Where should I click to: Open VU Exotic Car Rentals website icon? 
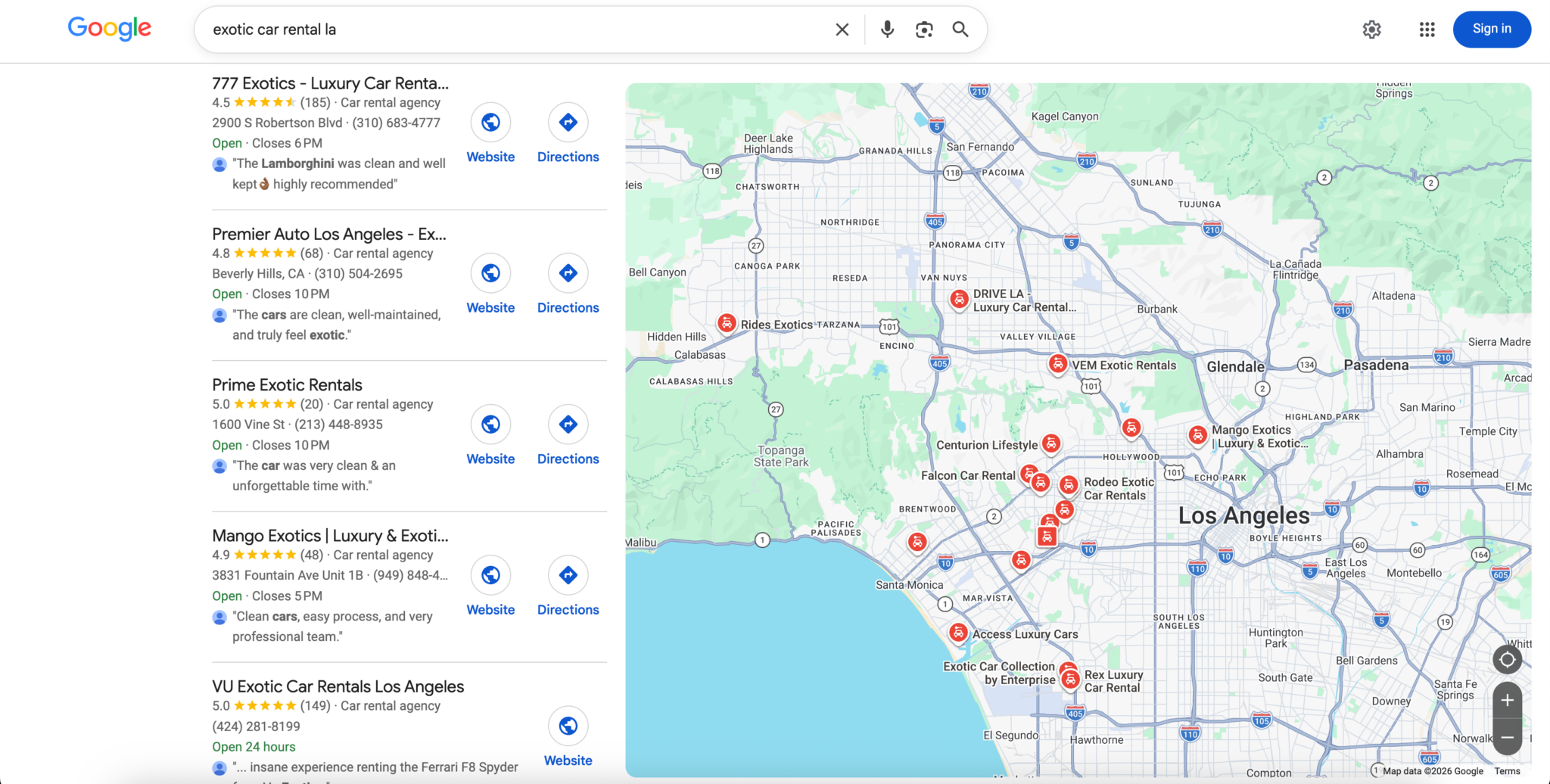tap(568, 726)
